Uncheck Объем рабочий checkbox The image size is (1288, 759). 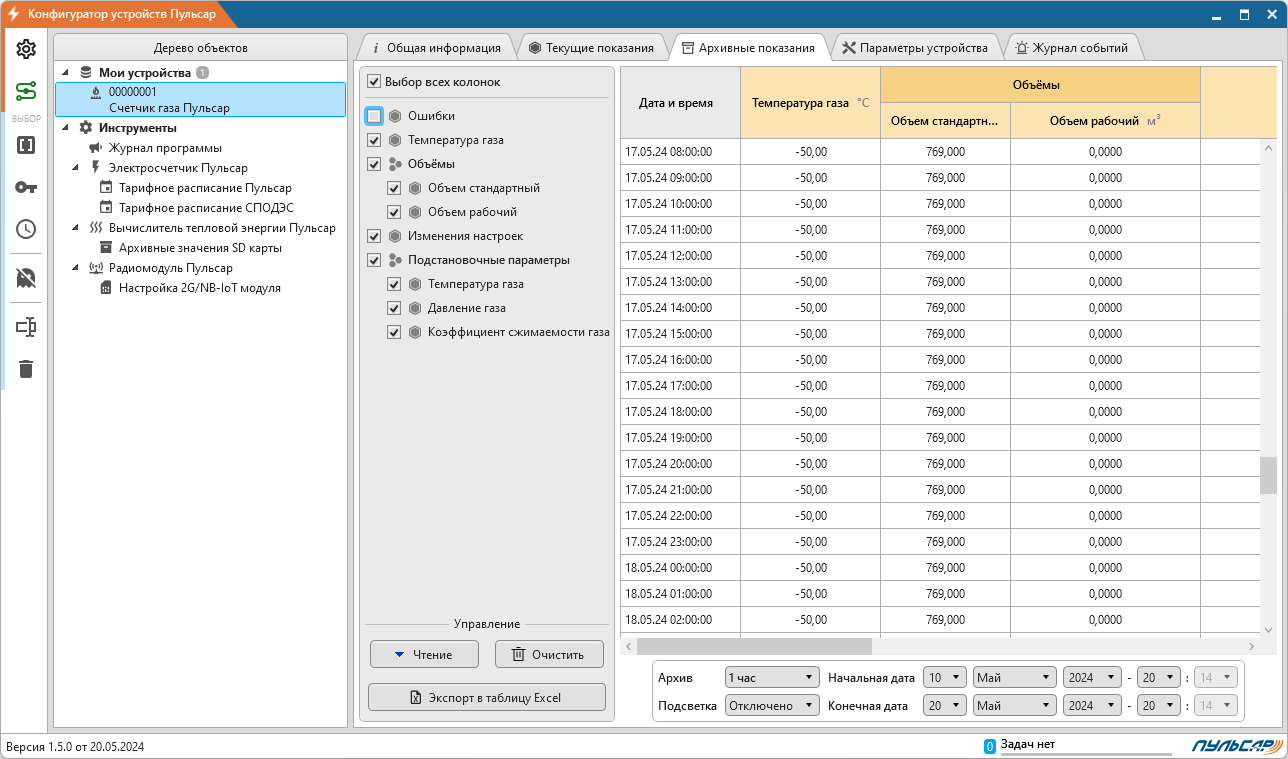pos(394,212)
